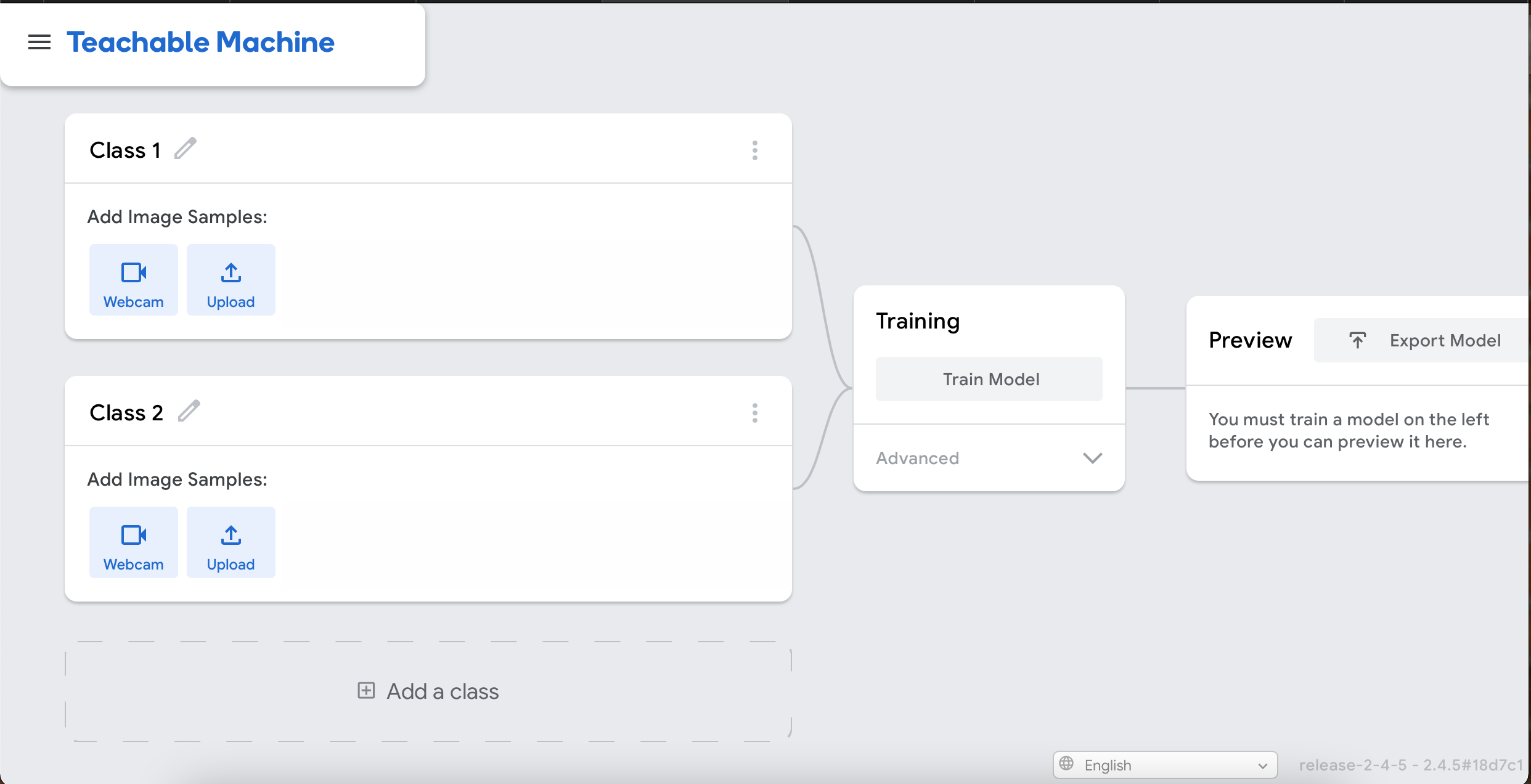The height and width of the screenshot is (784, 1531).
Task: Expand the Advanced training options chevron
Action: point(1092,458)
